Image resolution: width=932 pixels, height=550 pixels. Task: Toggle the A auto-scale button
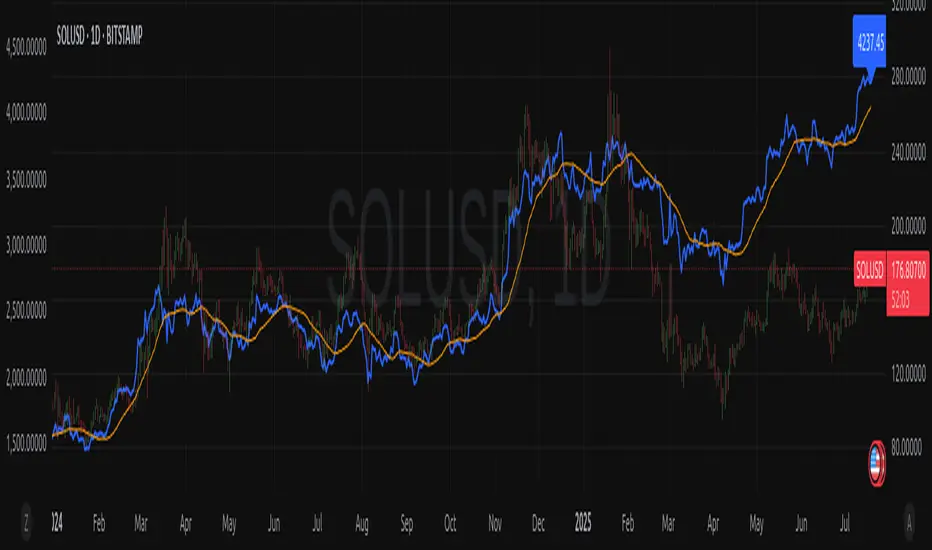pyautogui.click(x=909, y=523)
